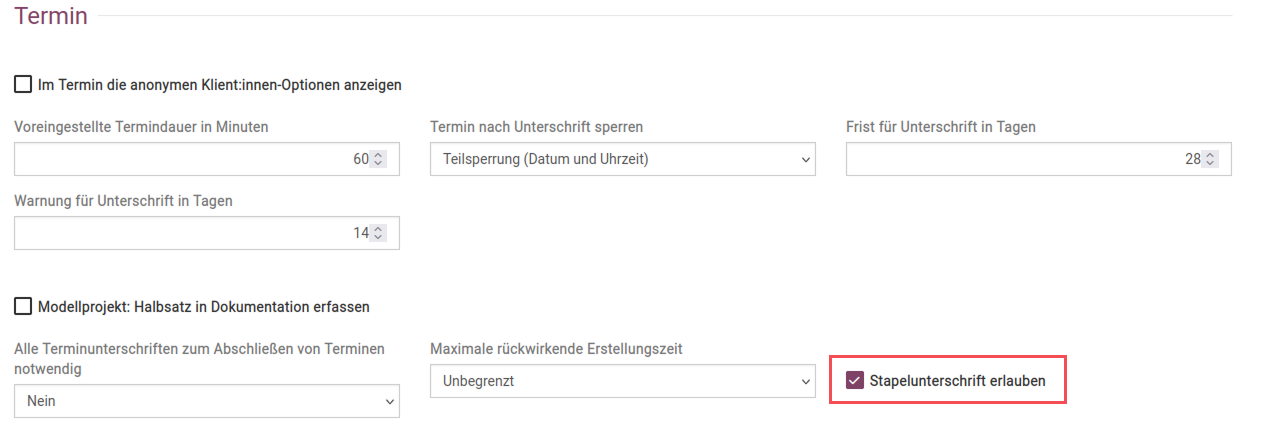This screenshot has width=1263, height=447.
Task: Focus the Frist field showing 28
Action: pyautogui.click(x=1020, y=159)
